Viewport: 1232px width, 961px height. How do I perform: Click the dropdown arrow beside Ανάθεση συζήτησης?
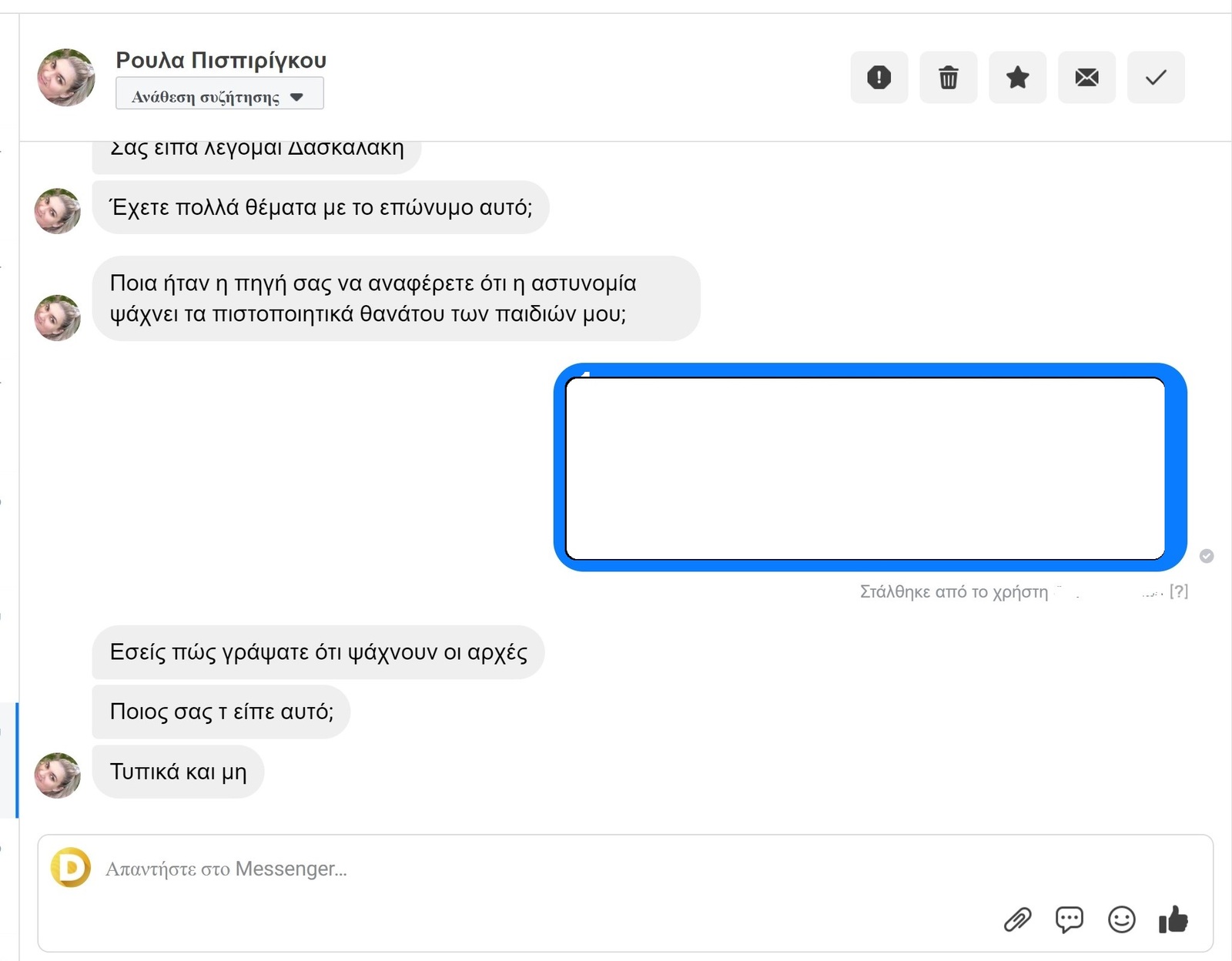[x=297, y=98]
